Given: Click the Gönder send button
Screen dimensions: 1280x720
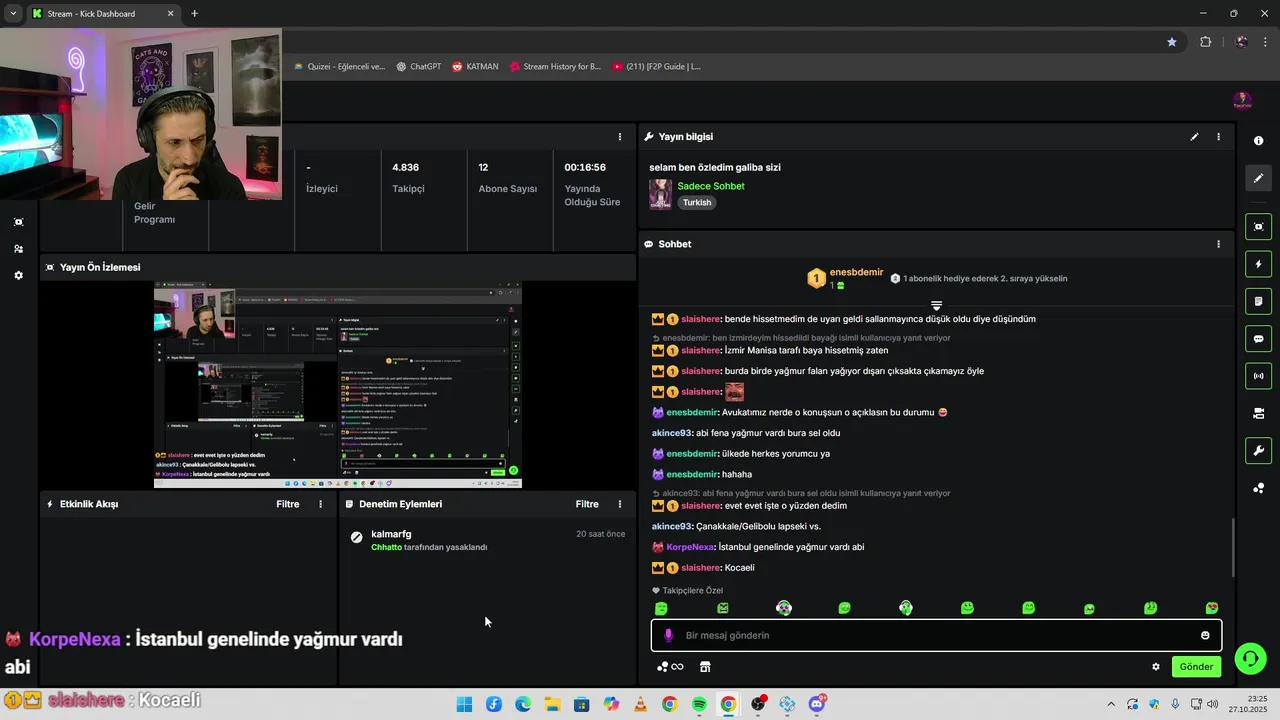Looking at the screenshot, I should tap(1196, 667).
